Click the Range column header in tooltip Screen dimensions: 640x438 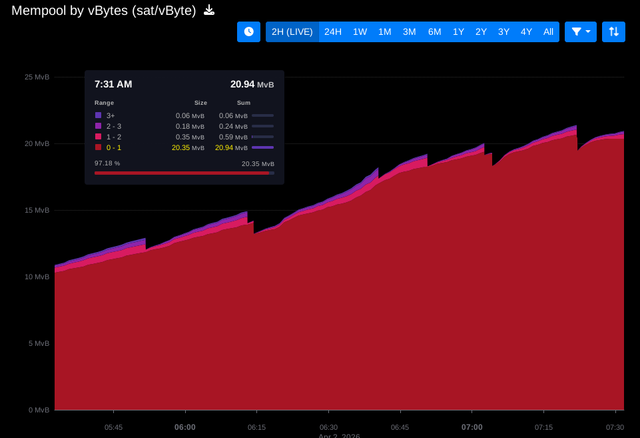tap(104, 103)
